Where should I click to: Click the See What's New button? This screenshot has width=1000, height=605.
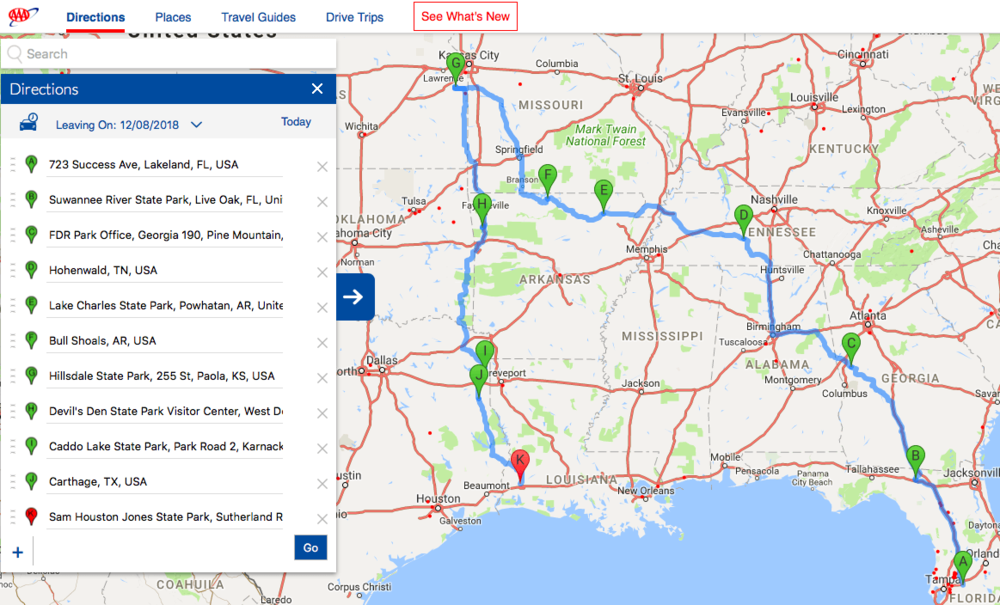click(x=465, y=17)
